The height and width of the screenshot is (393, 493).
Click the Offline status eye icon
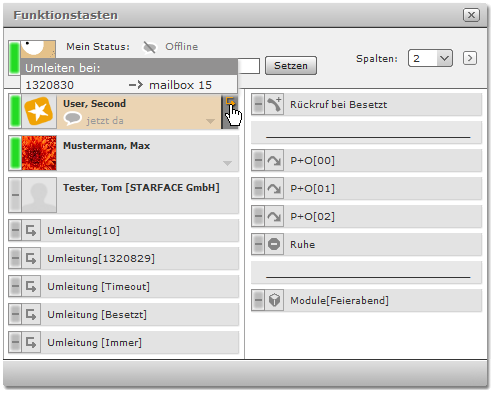tap(149, 47)
